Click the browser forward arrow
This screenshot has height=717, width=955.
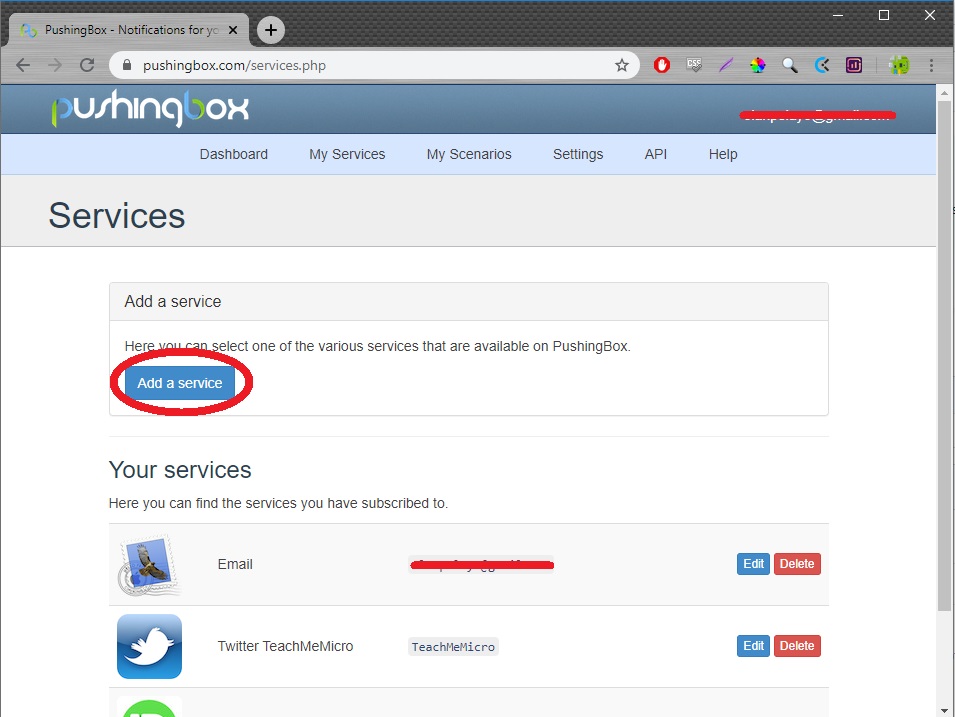point(55,65)
